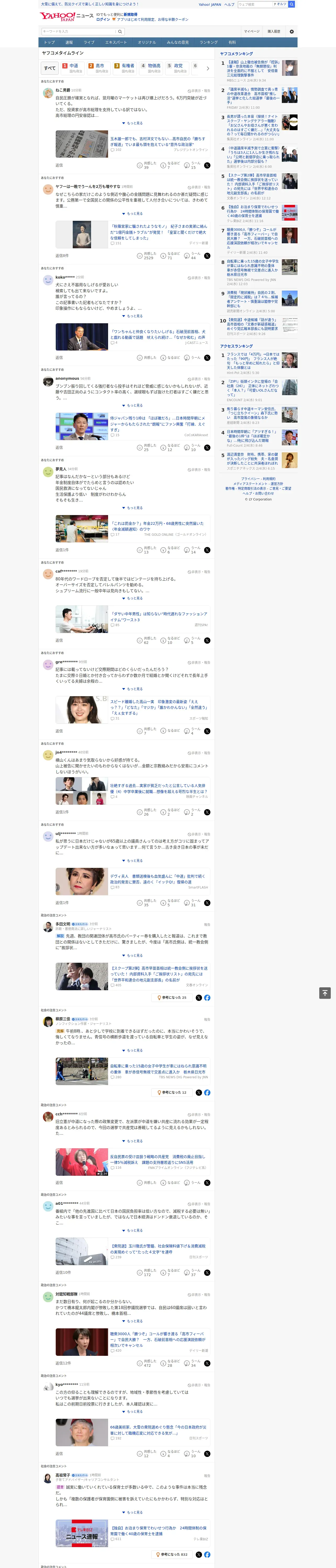Click the keyword search magnifier icon
The image size is (336, 1568).
[x=120, y=32]
